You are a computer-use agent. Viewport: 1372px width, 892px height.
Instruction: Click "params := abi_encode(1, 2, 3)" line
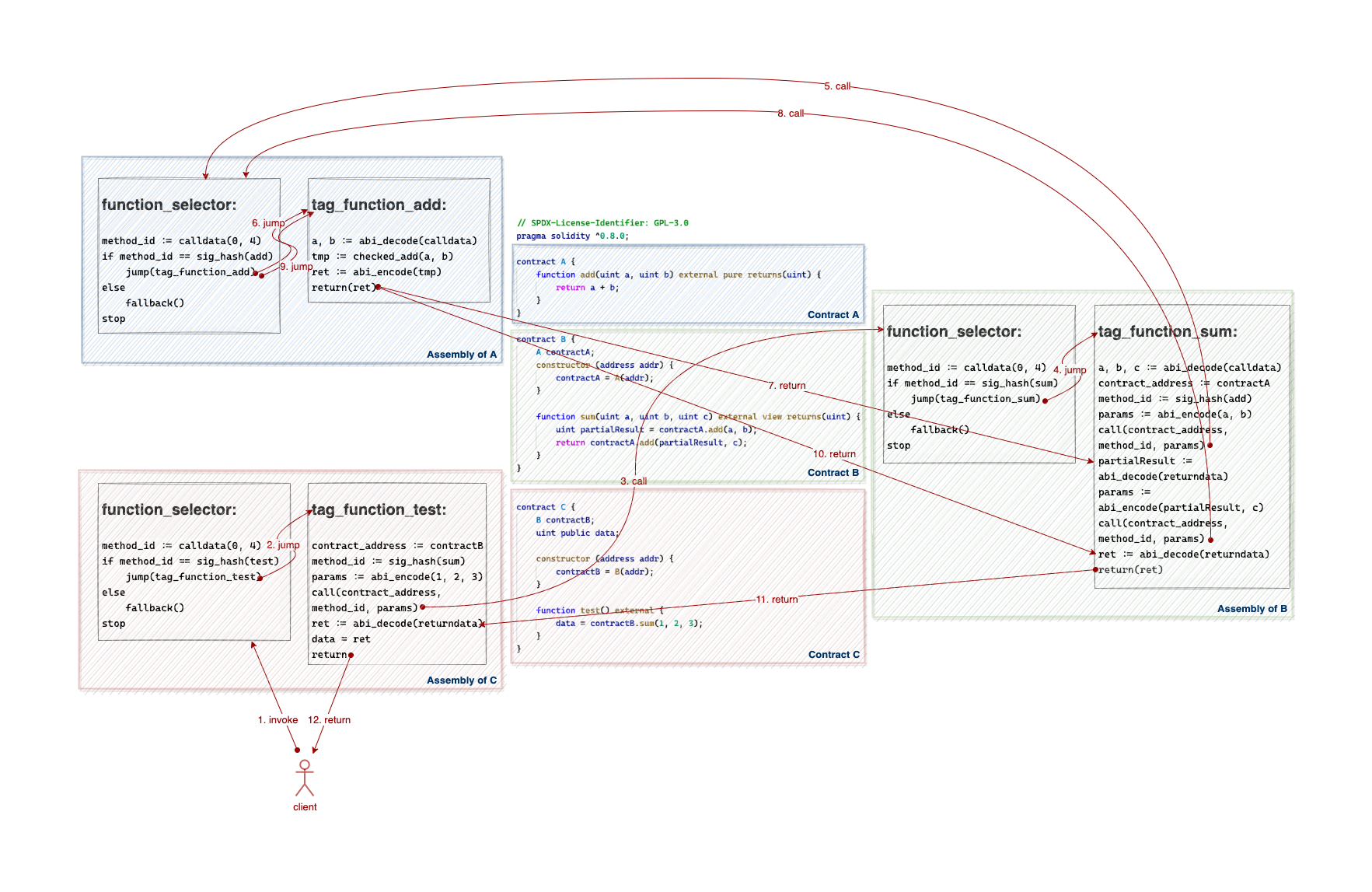click(x=397, y=577)
